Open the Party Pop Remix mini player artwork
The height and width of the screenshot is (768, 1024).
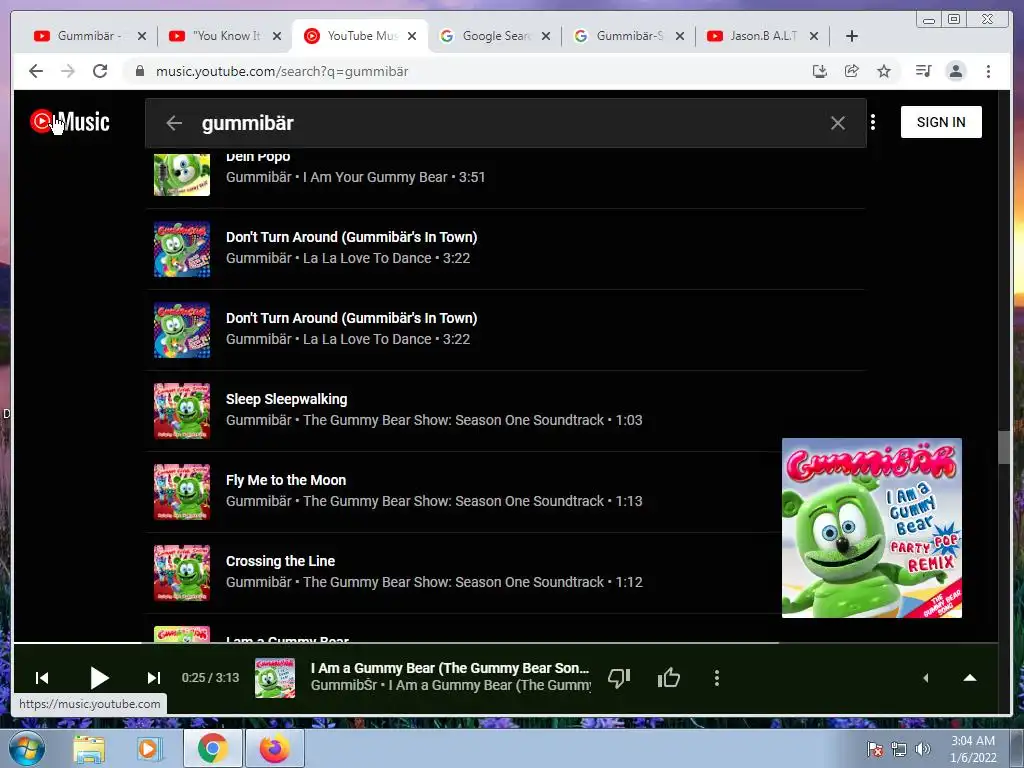click(872, 528)
